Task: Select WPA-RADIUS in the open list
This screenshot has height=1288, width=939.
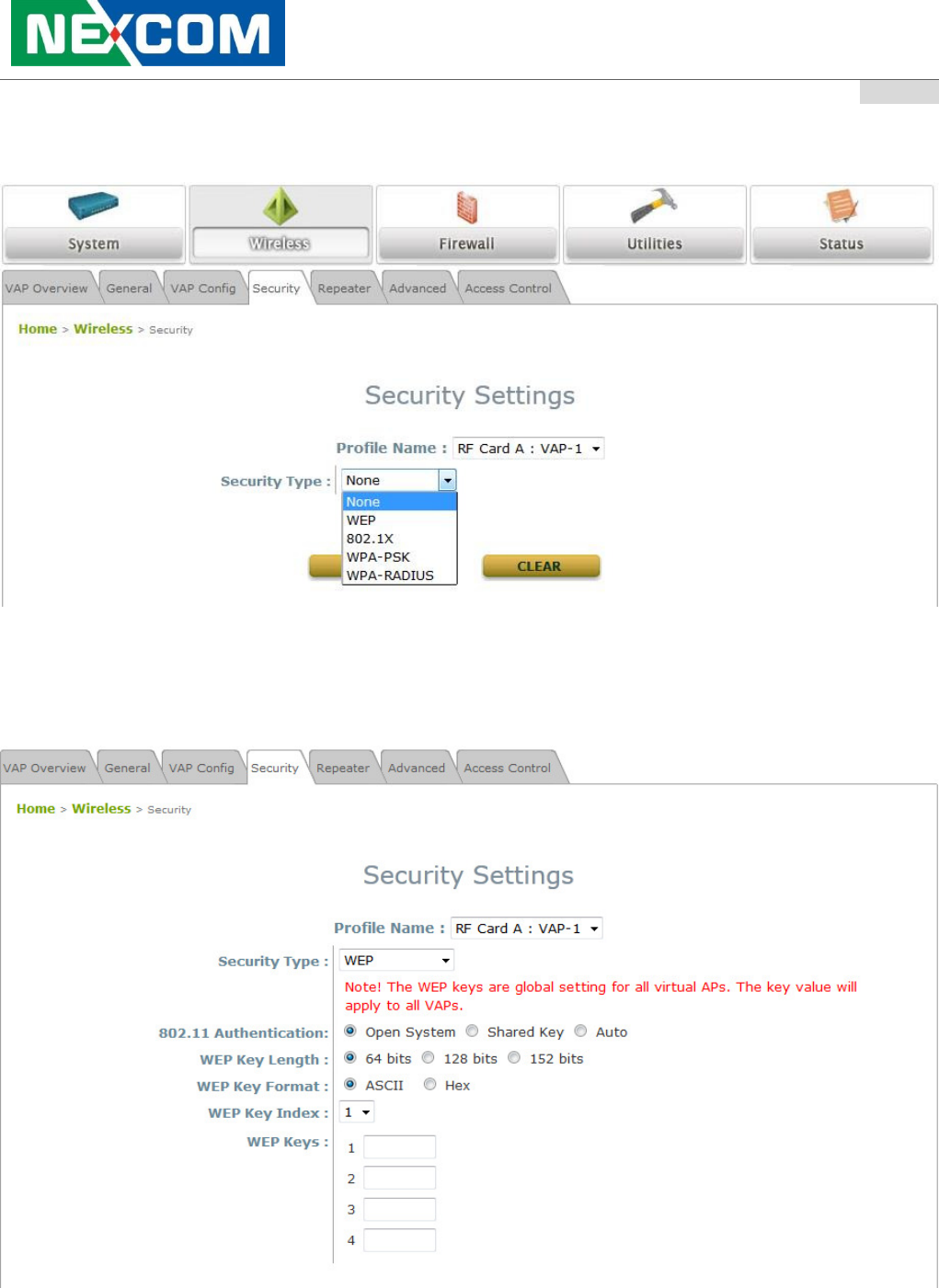Action: pyautogui.click(x=390, y=576)
